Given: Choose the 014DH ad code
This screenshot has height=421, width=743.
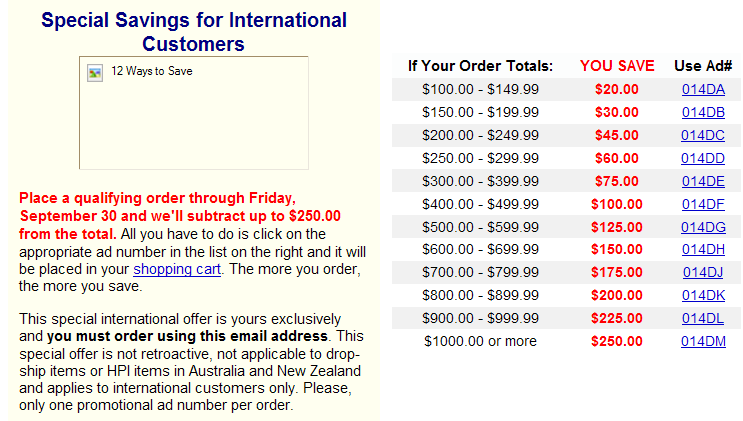Looking at the screenshot, I should click(x=703, y=249).
